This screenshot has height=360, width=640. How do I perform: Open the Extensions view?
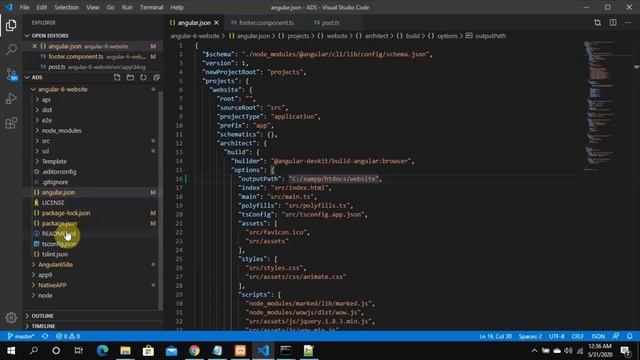pos(11,123)
